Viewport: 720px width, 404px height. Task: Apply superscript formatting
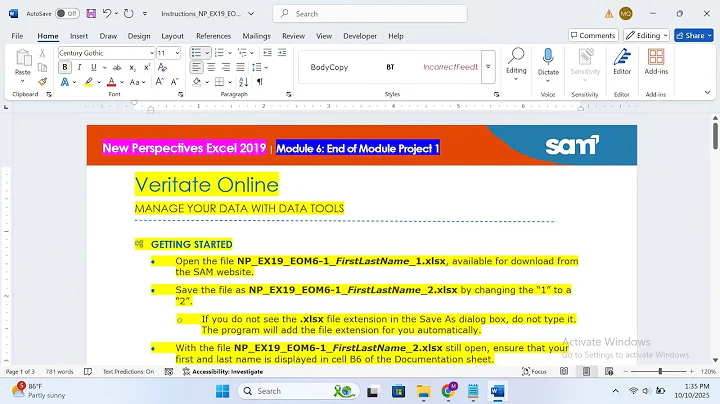point(147,67)
